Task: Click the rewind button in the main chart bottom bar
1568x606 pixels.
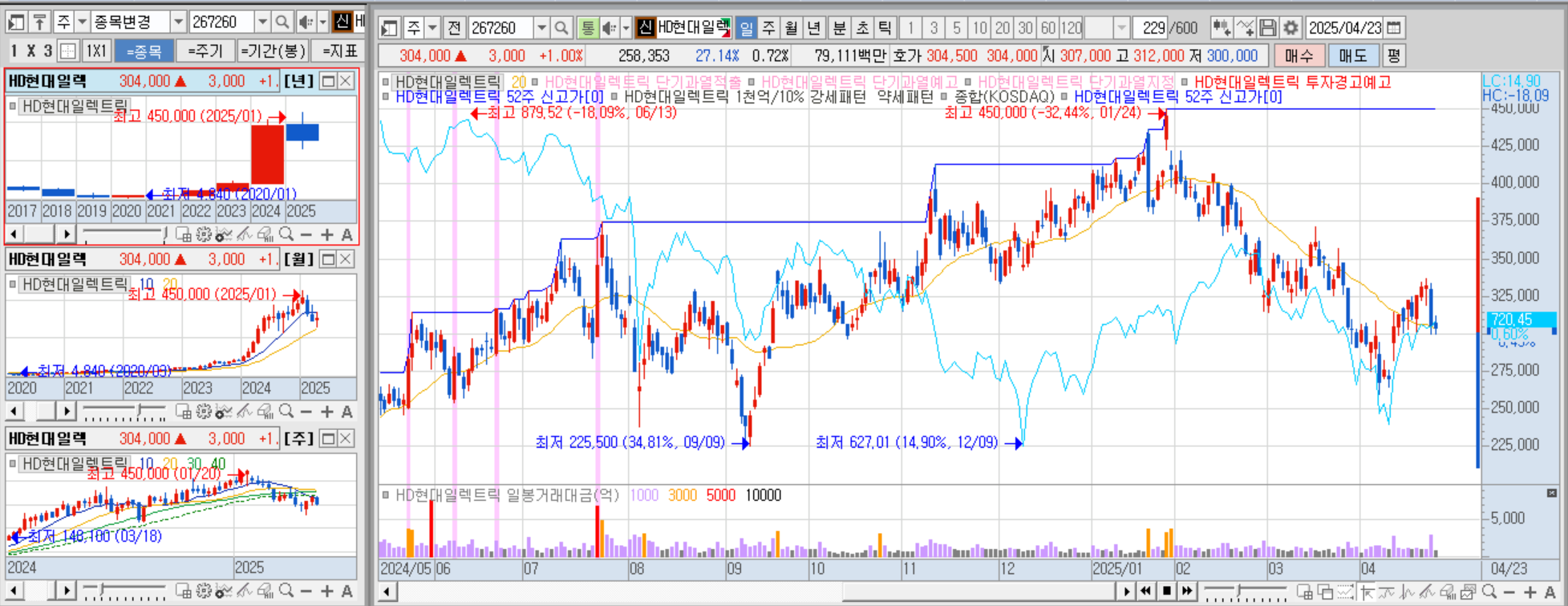Action: point(1147,592)
